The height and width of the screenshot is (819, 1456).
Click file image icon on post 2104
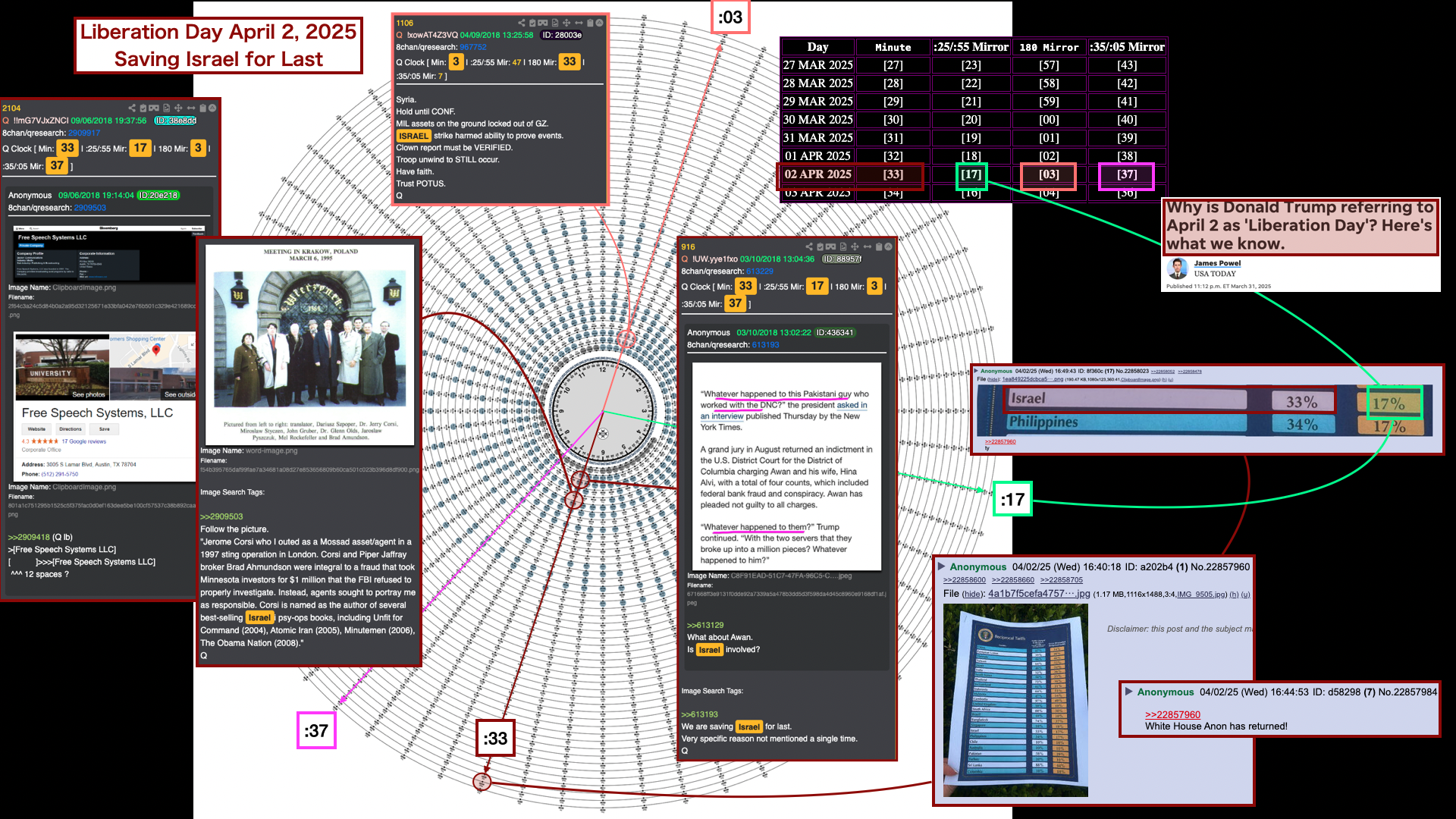pos(166,108)
